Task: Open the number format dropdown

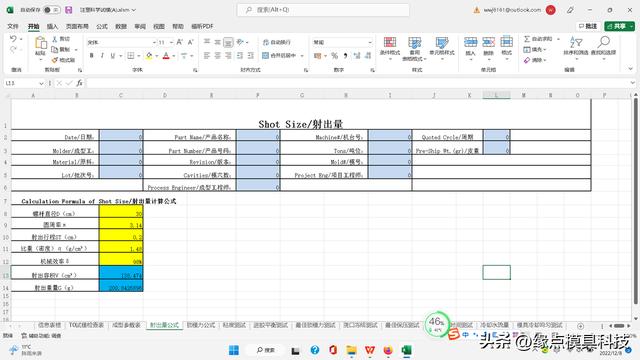Action: pos(370,42)
